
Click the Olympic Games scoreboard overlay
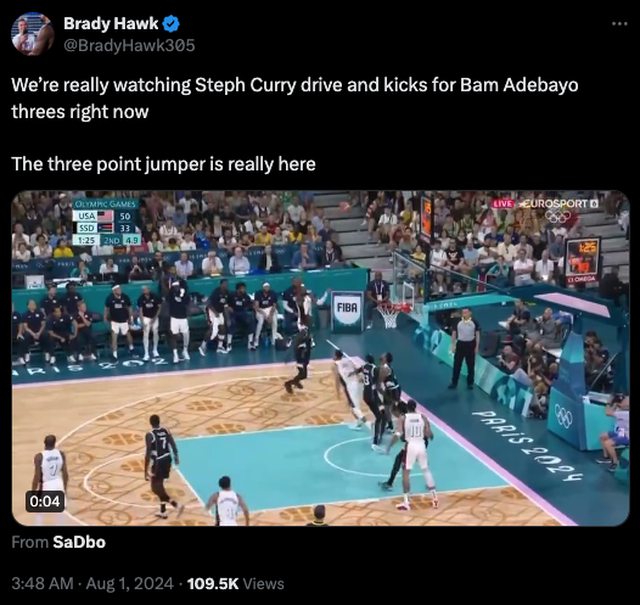(x=106, y=222)
